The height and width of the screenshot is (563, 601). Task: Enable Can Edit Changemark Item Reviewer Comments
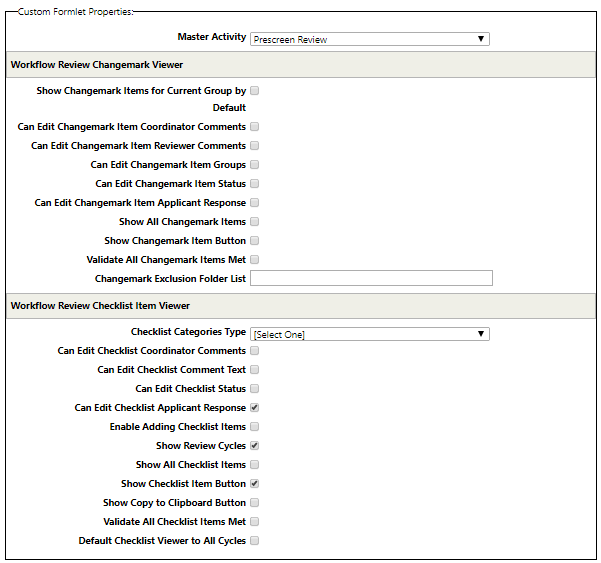pyautogui.click(x=255, y=146)
